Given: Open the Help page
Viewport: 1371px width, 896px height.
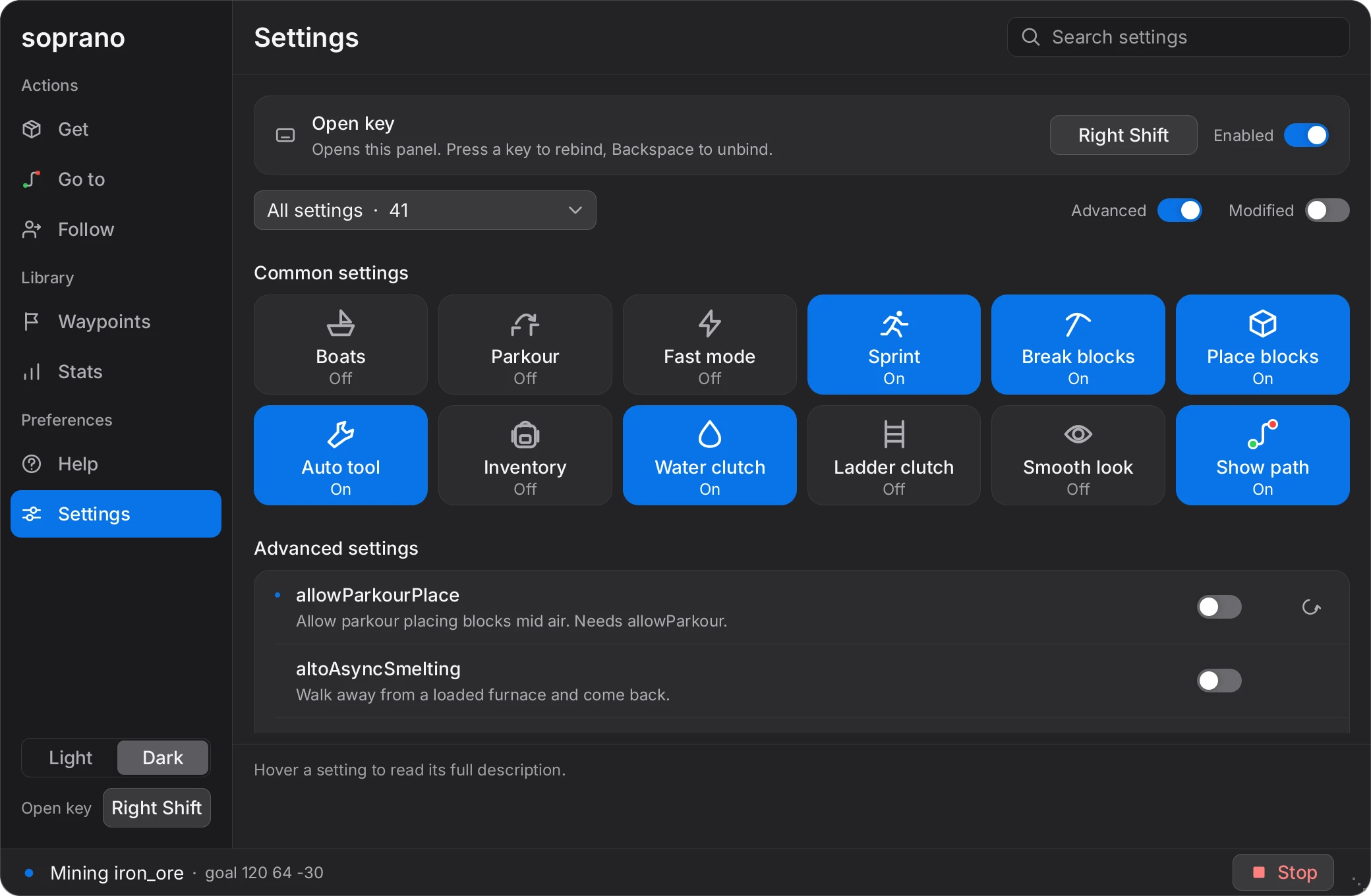Looking at the screenshot, I should point(116,464).
